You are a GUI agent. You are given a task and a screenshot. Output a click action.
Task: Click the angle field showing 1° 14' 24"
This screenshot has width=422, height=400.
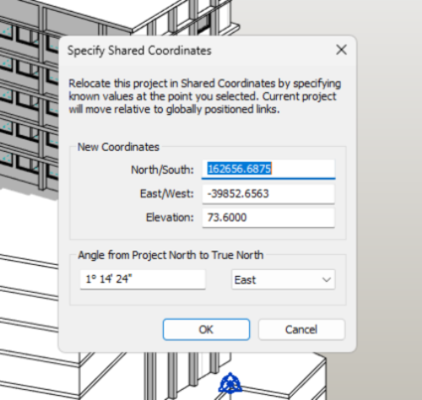click(143, 279)
